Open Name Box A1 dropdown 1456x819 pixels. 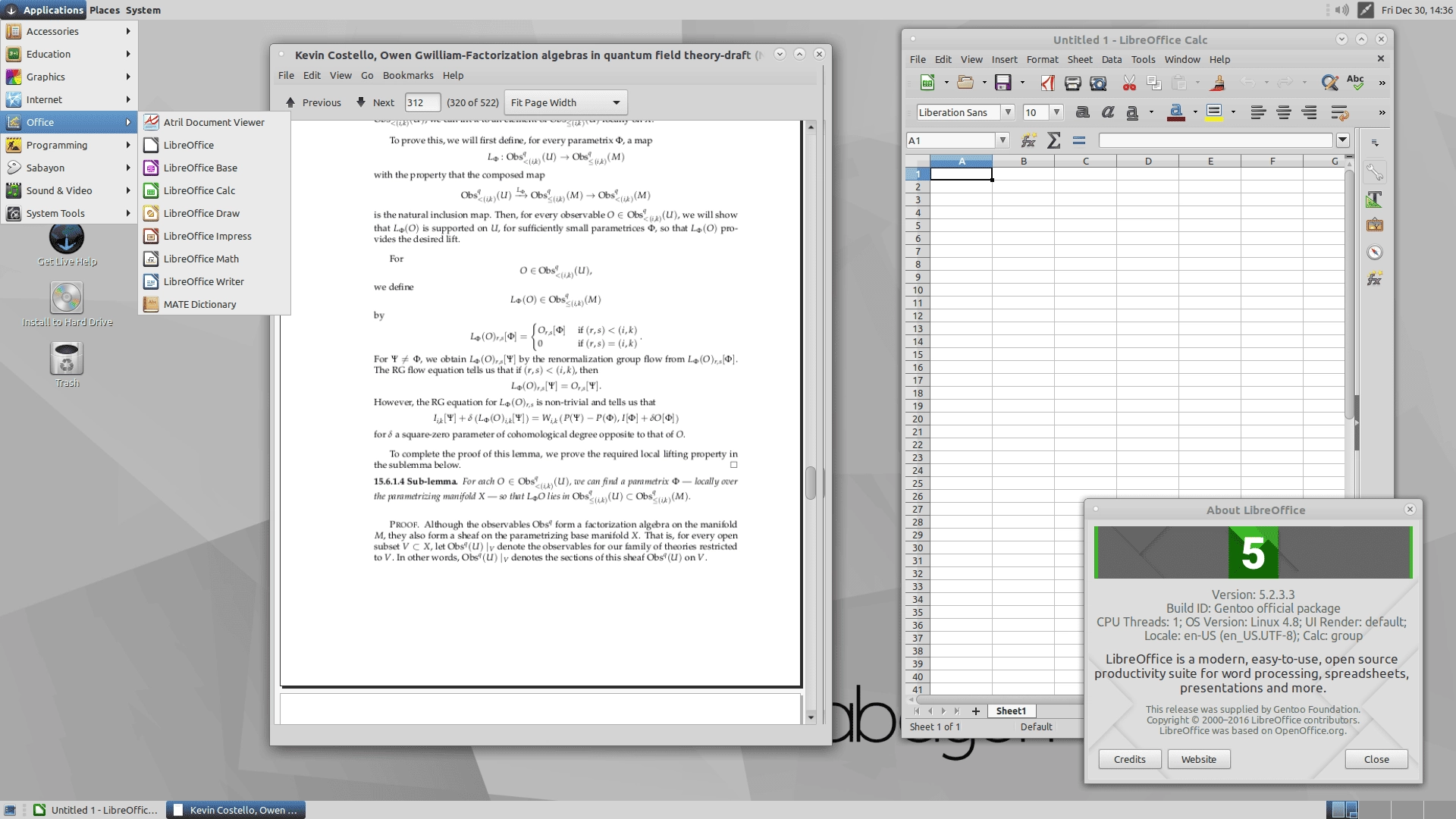tap(1003, 140)
